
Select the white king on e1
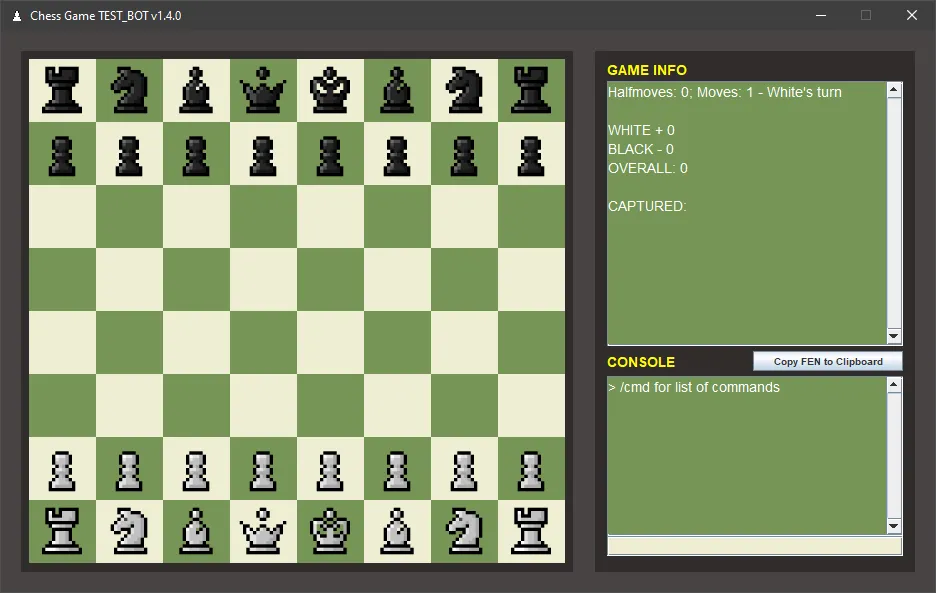click(330, 530)
